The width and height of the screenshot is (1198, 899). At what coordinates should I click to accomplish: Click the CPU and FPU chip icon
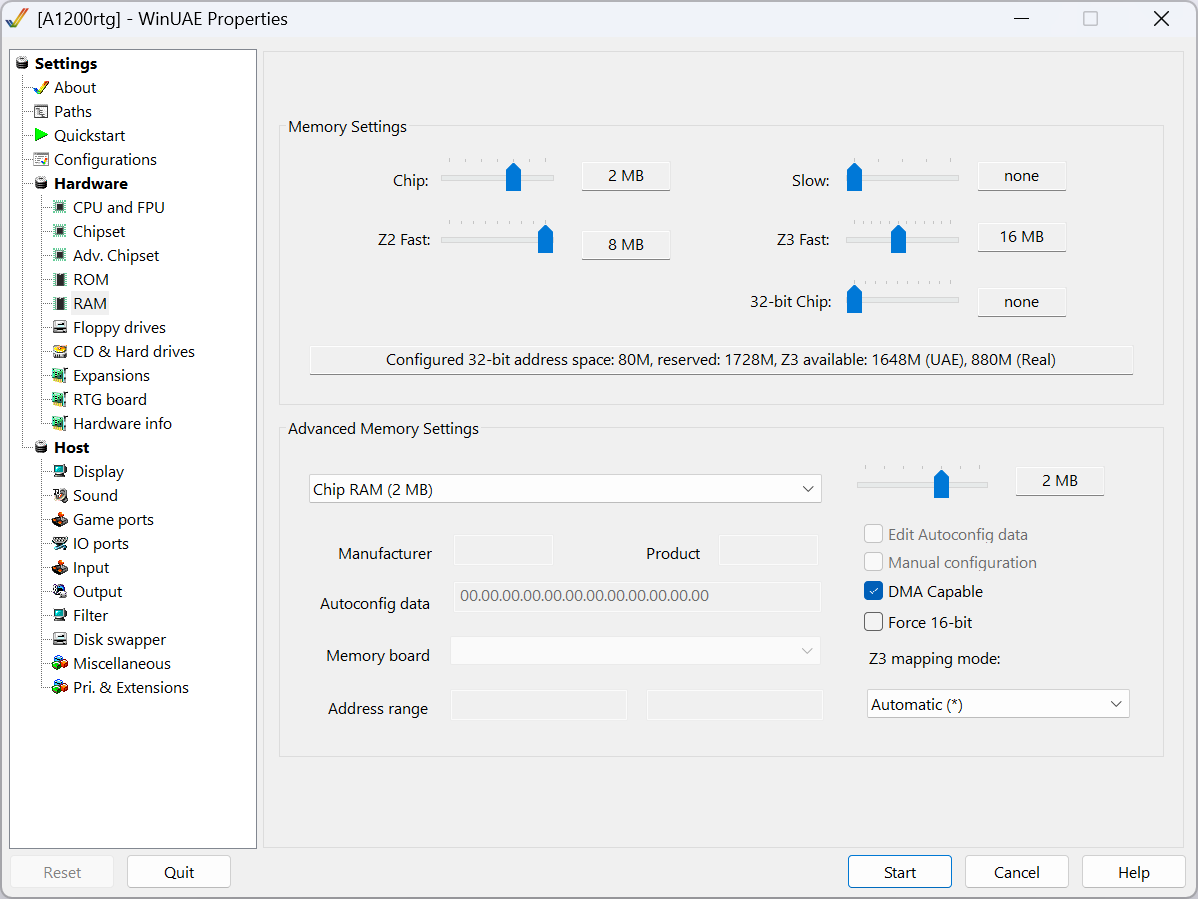click(x=60, y=207)
